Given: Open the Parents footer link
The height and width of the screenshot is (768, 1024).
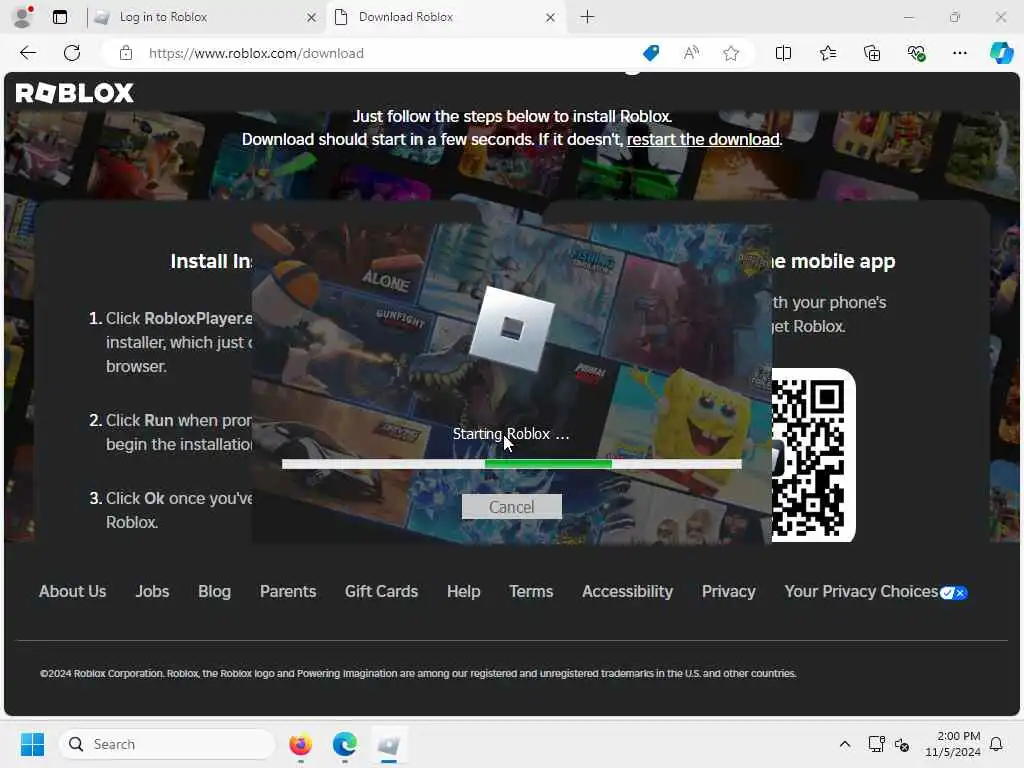Looking at the screenshot, I should pyautogui.click(x=288, y=591).
